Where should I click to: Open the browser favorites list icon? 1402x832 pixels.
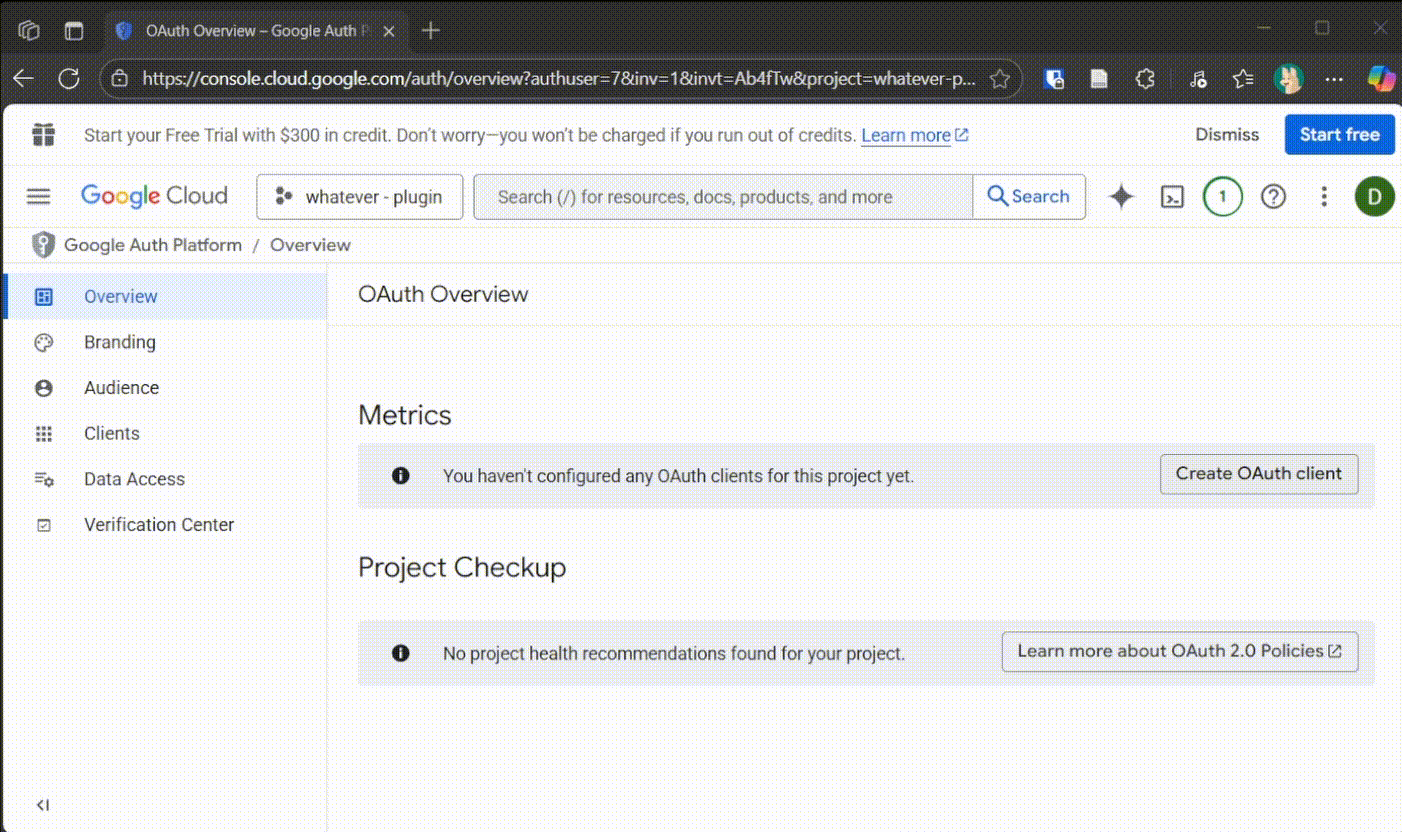[x=1243, y=79]
